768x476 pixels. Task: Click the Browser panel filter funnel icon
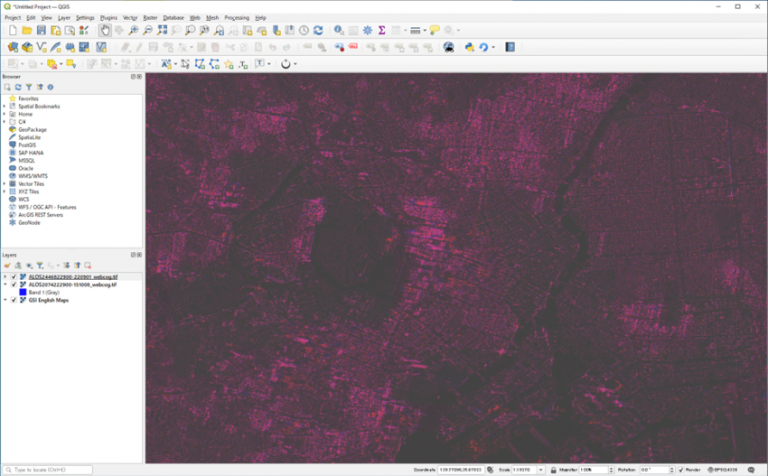pos(29,87)
